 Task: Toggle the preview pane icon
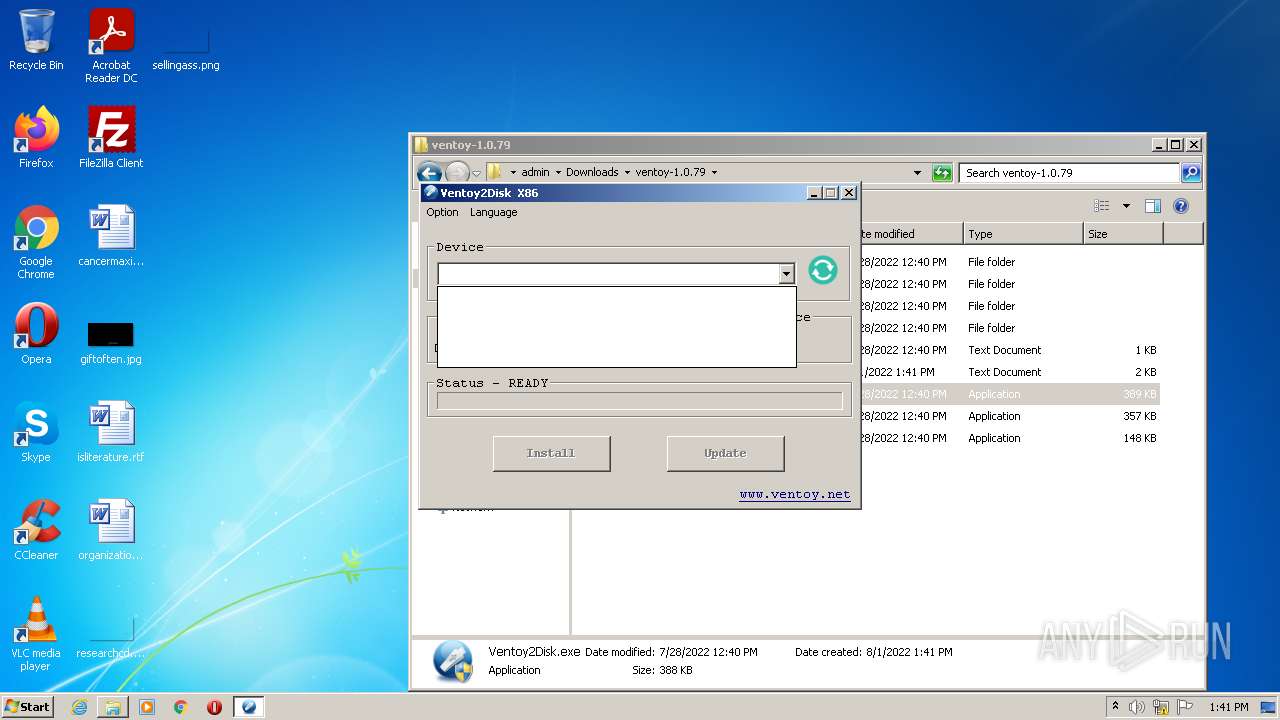click(1152, 206)
